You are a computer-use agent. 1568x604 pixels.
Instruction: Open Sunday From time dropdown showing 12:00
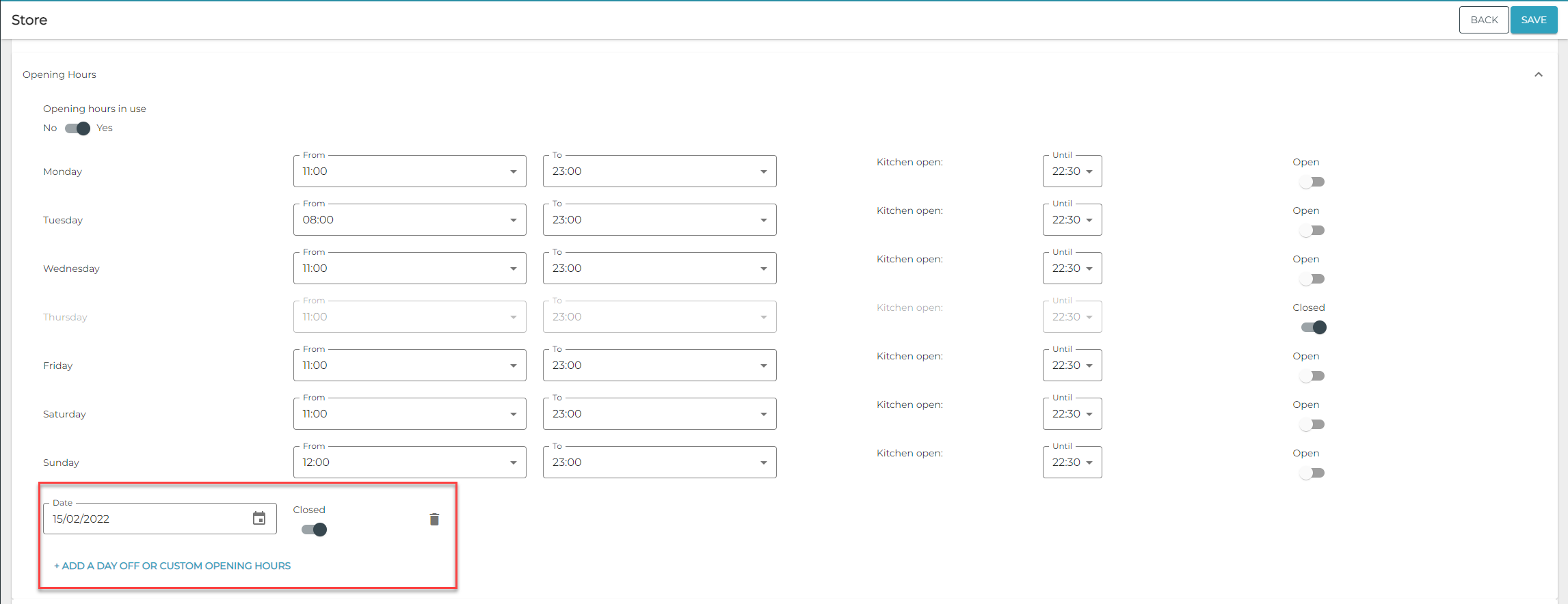pos(409,463)
